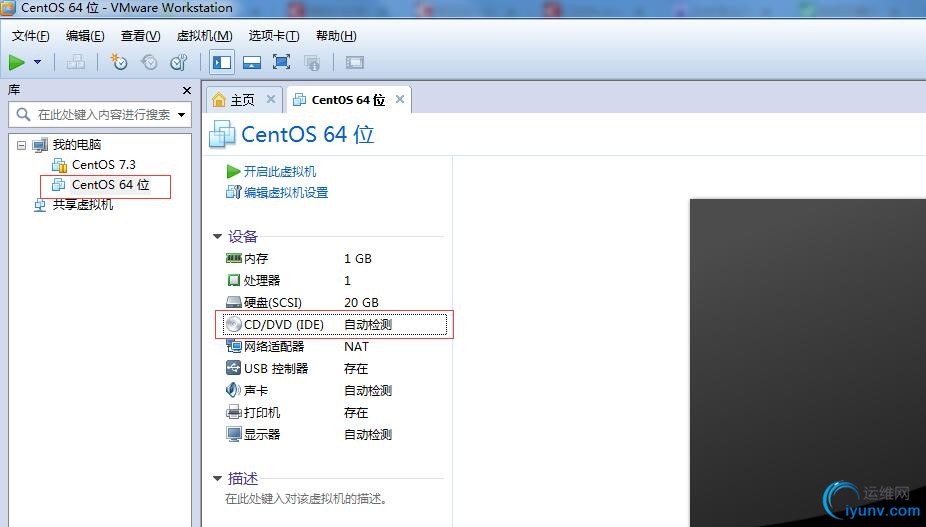Click the processor chip icon
This screenshot has width=926, height=527.
(x=234, y=280)
